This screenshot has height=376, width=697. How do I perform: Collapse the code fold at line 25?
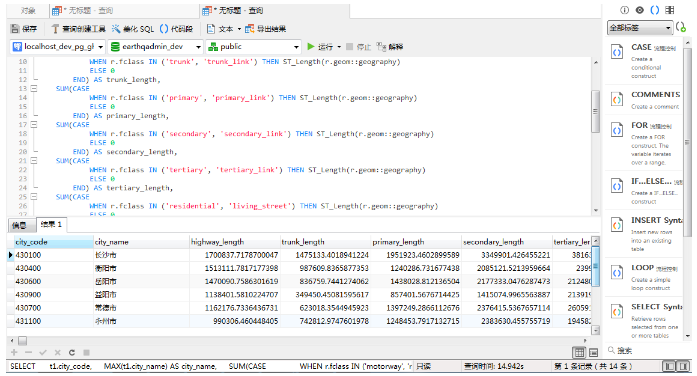click(x=34, y=196)
